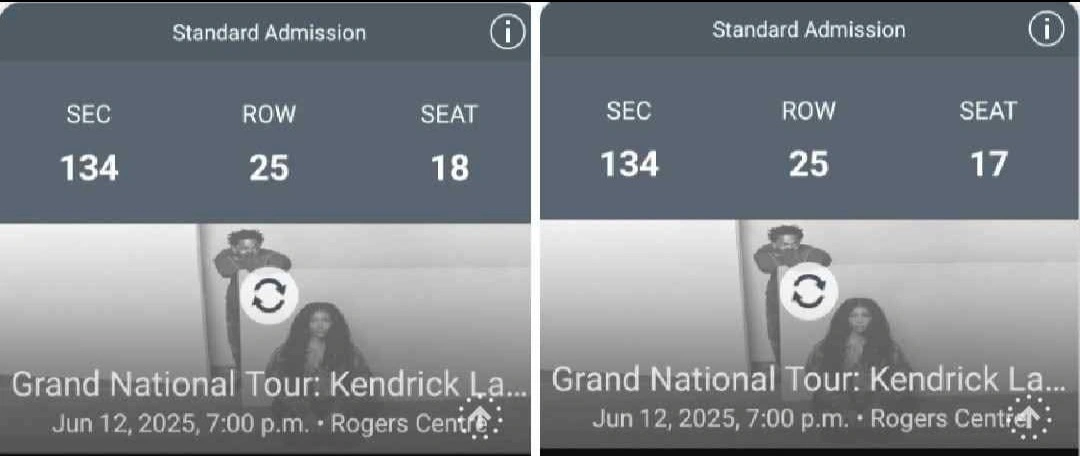Open the info icon on the seat 18 ticket

pyautogui.click(x=508, y=32)
